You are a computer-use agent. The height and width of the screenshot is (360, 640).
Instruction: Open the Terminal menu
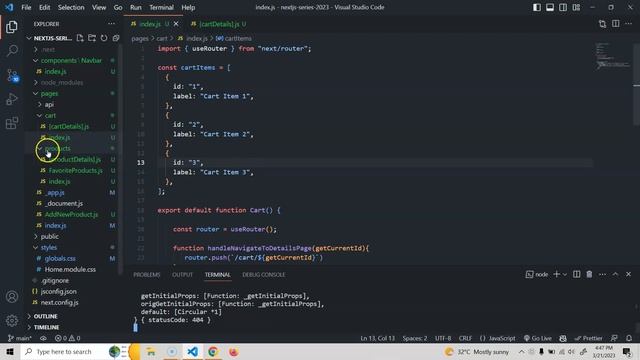[x=161, y=7]
